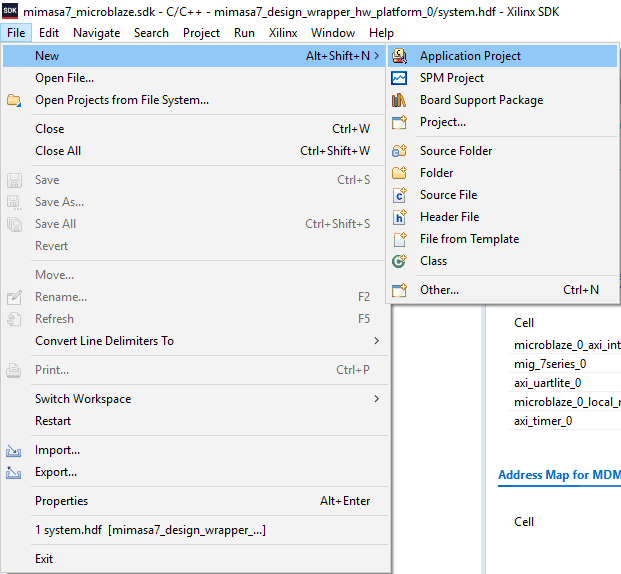
Task: Click the Source Folder icon
Action: tap(400, 151)
